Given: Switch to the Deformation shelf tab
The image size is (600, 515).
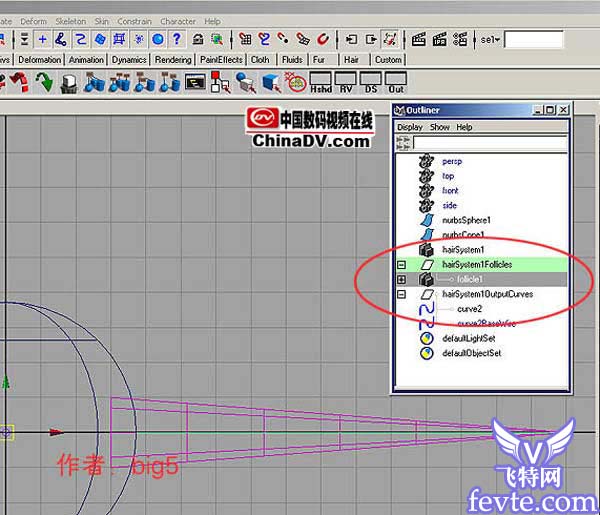Looking at the screenshot, I should pyautogui.click(x=39, y=60).
